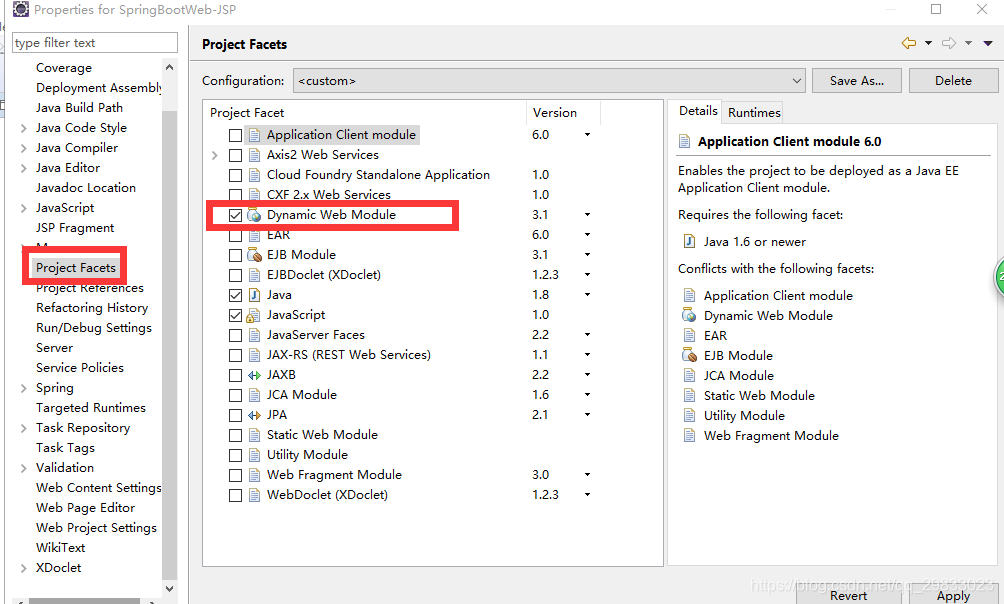Click the Utility Module facet icon
The height and width of the screenshot is (604, 1004).
click(254, 455)
